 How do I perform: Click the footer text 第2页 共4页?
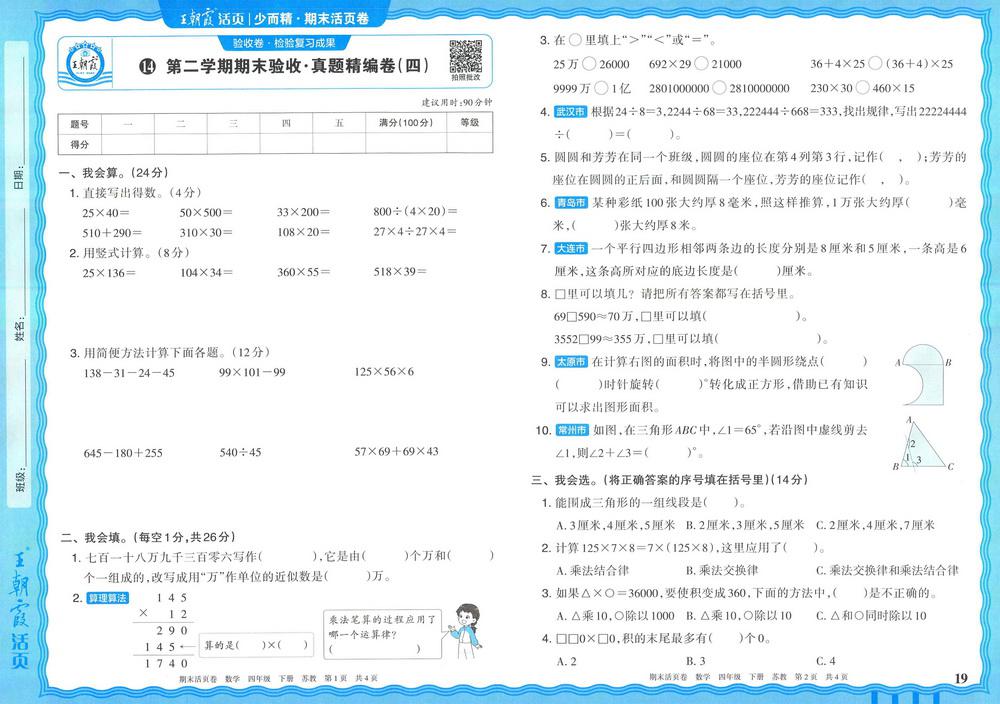tap(821, 677)
